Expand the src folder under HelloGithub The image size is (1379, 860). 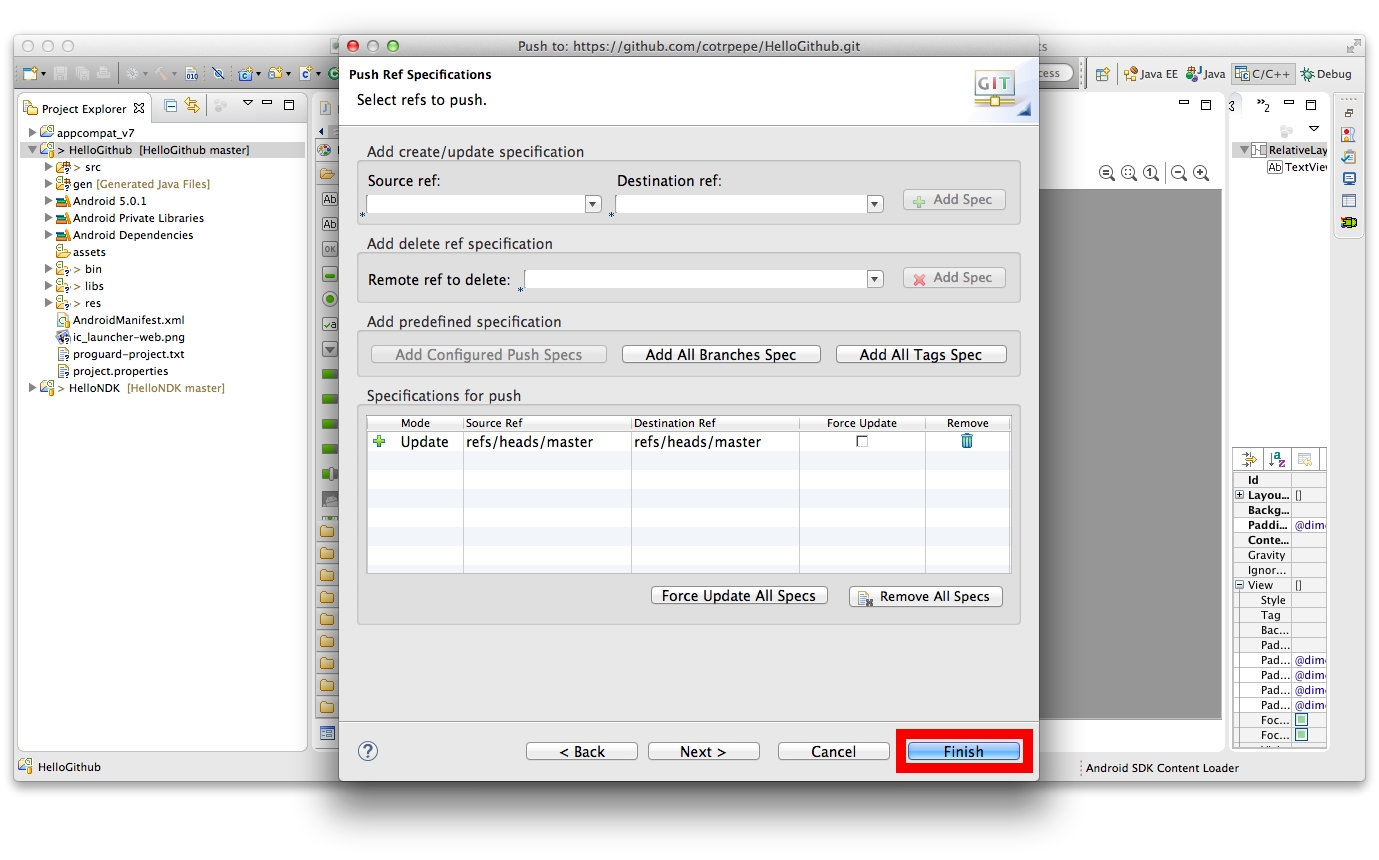48,166
